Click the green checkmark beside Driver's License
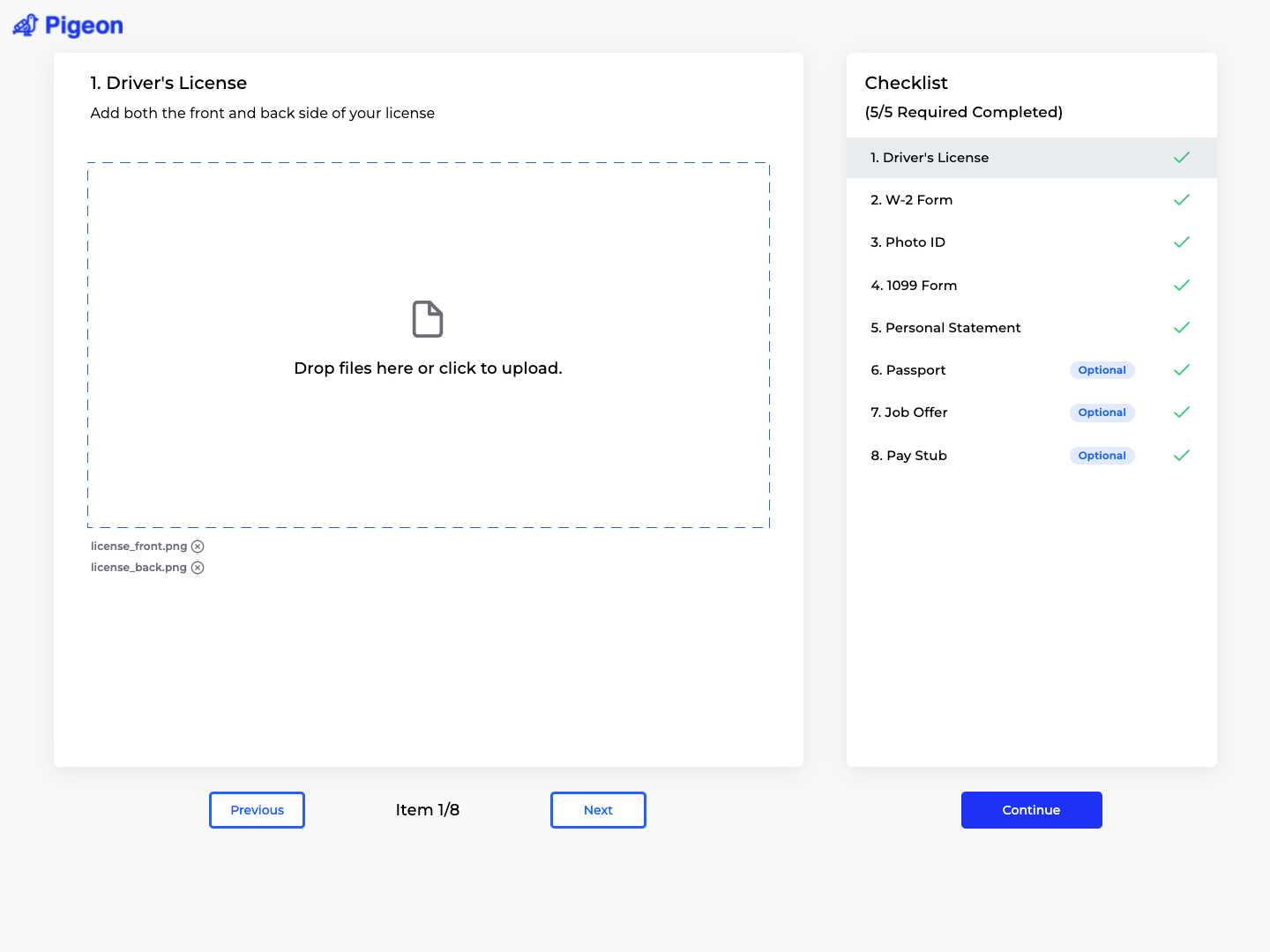 [x=1182, y=157]
